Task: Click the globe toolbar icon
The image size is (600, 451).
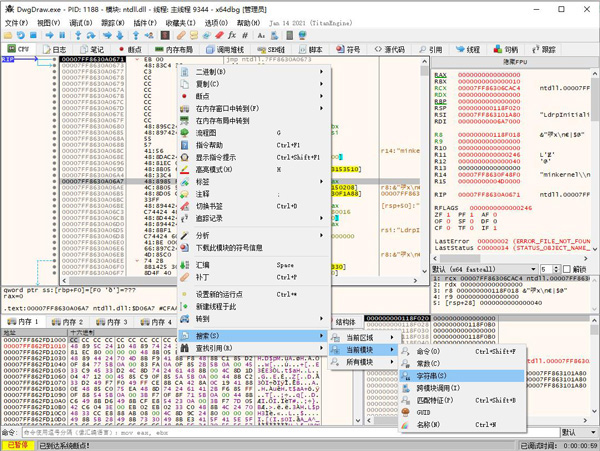Action: (302, 36)
